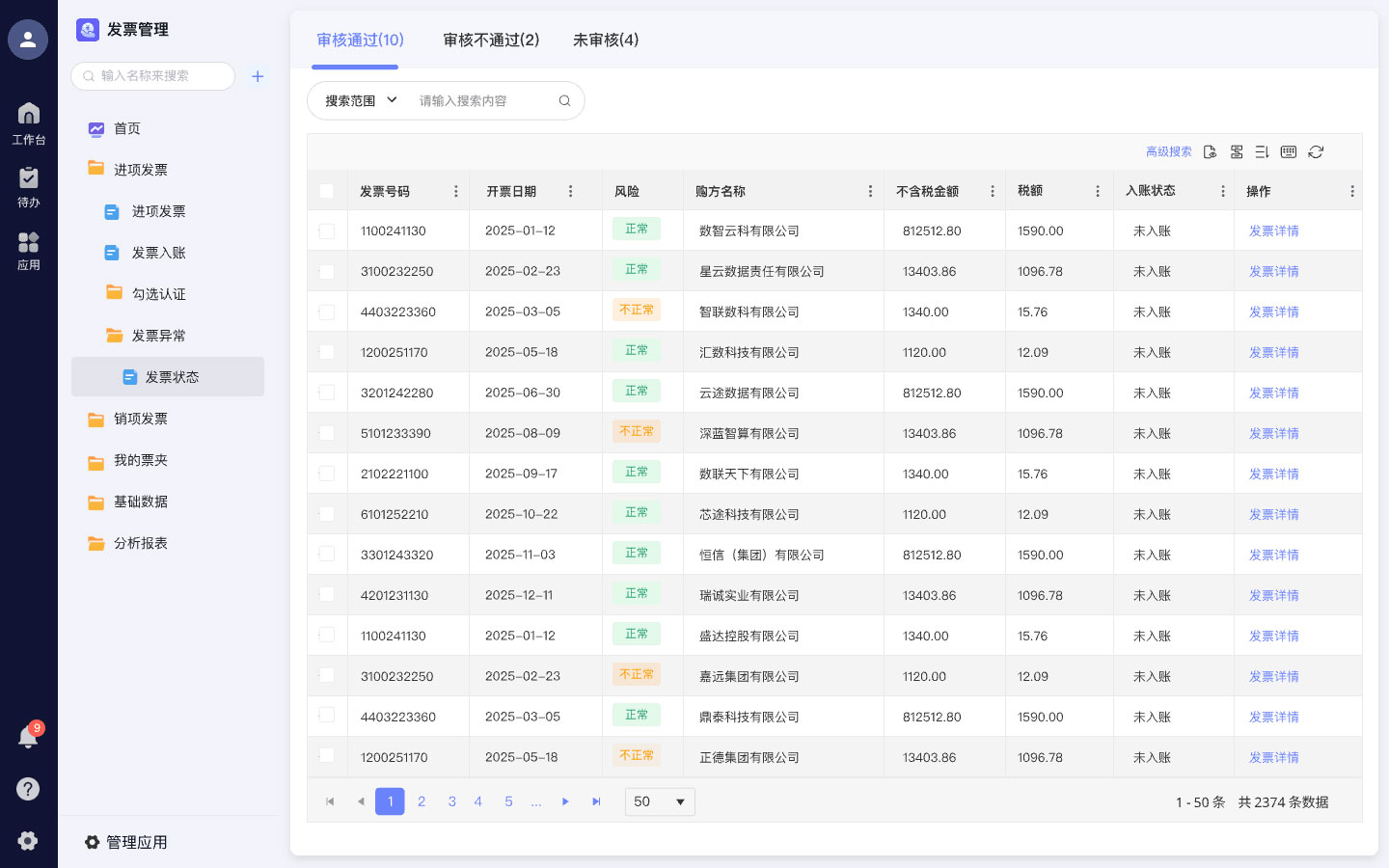This screenshot has width=1389, height=868.
Task: Open the 工作台 workbench icon
Action: point(29,123)
